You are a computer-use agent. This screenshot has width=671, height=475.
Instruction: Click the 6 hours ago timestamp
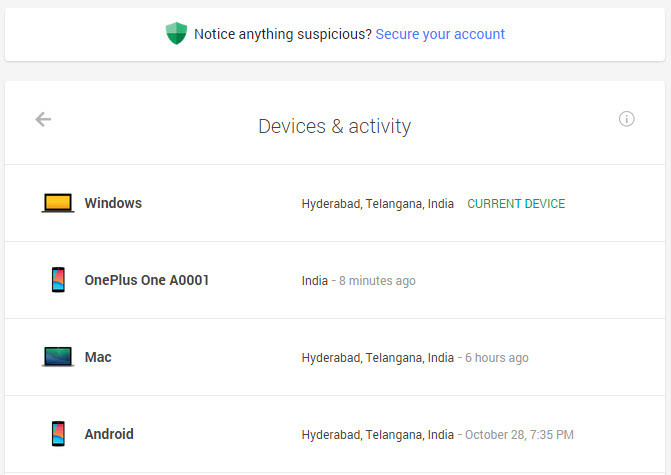[x=497, y=358]
